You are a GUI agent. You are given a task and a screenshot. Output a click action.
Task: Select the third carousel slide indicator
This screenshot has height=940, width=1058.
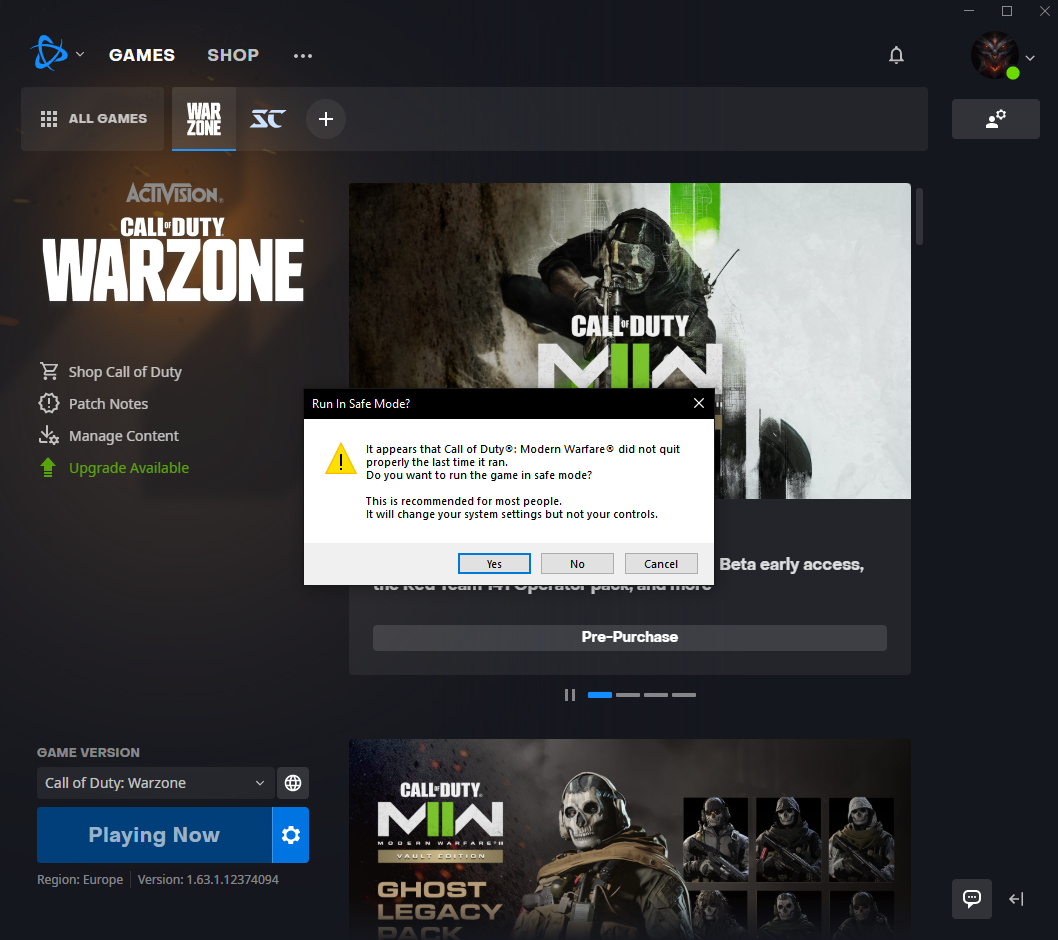(x=655, y=694)
